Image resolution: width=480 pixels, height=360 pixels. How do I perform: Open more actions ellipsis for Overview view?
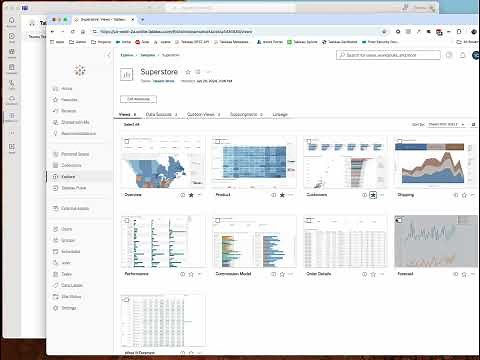200,195
